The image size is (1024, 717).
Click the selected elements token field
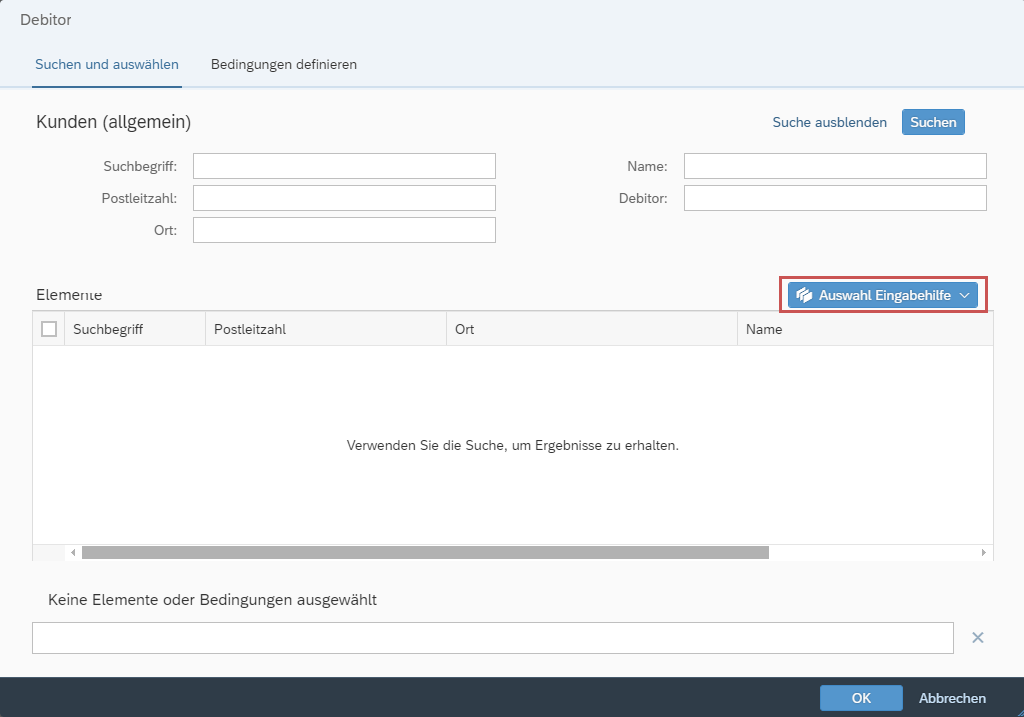tap(492, 638)
